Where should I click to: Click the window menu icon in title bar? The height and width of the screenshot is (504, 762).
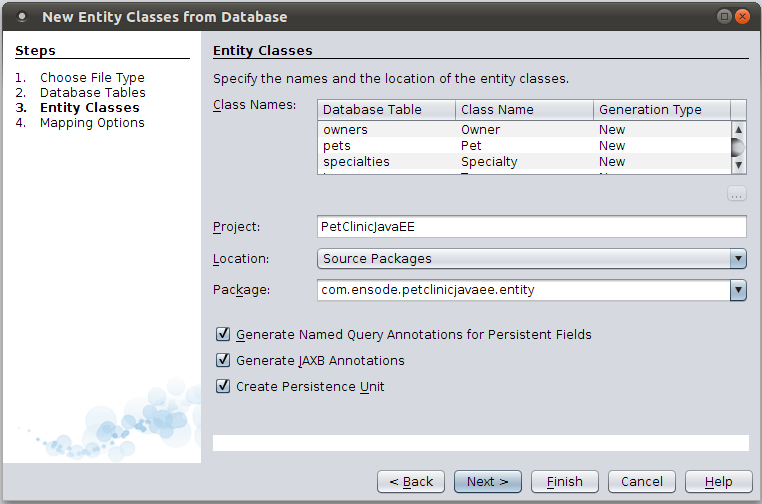[21, 17]
